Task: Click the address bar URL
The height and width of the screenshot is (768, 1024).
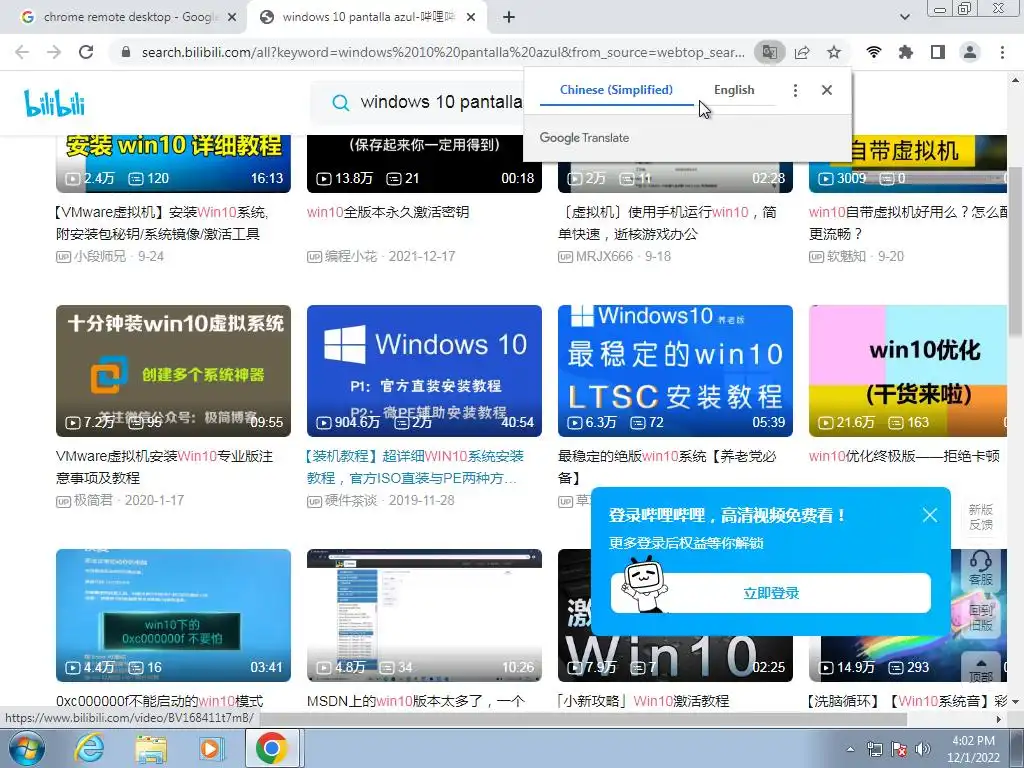Action: tap(443, 52)
